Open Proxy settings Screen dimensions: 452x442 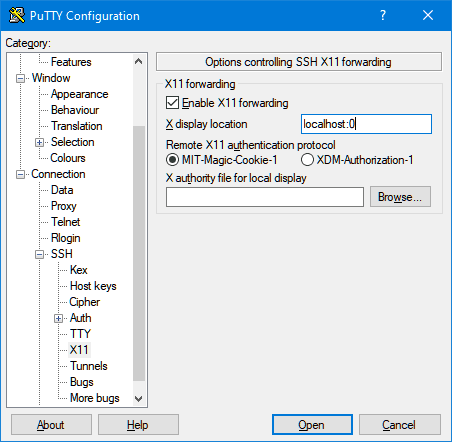point(64,206)
